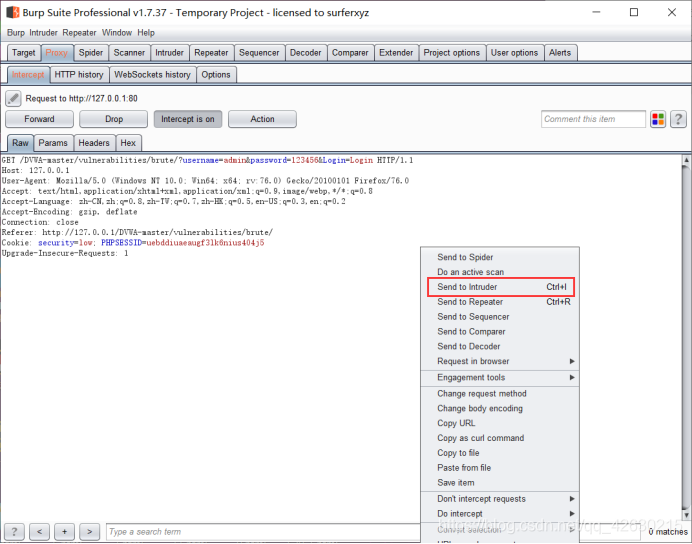Screen dimensions: 692x544
Task: Focus the Type a search term field
Action: pos(263,532)
